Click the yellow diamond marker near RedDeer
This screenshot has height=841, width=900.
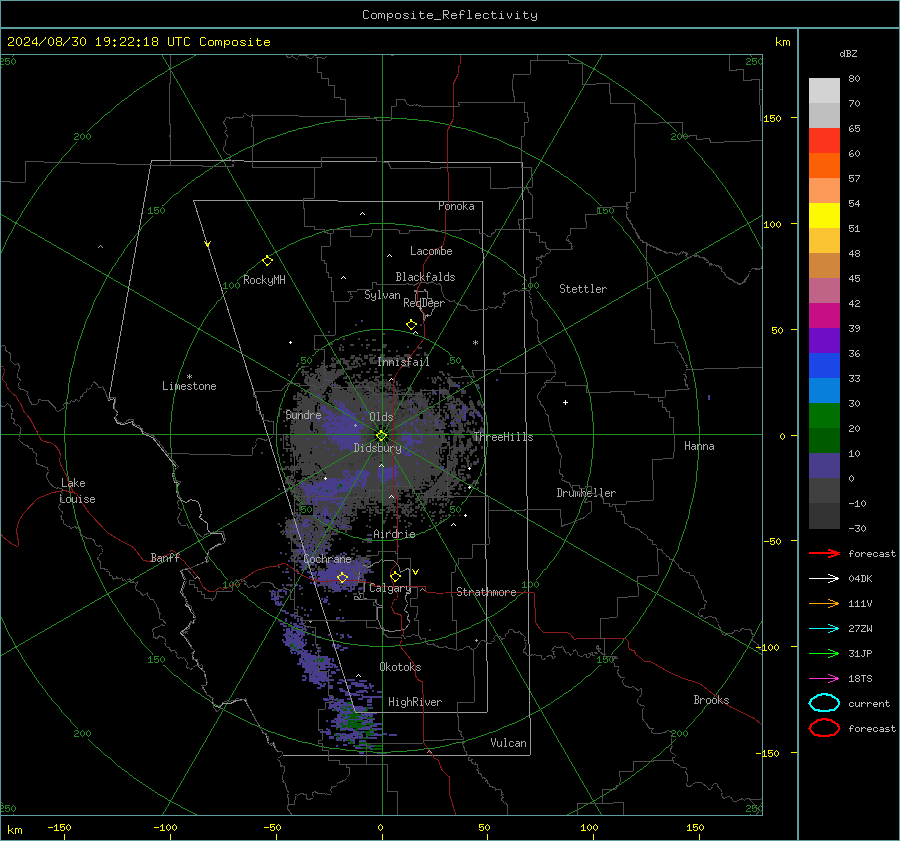tap(412, 325)
